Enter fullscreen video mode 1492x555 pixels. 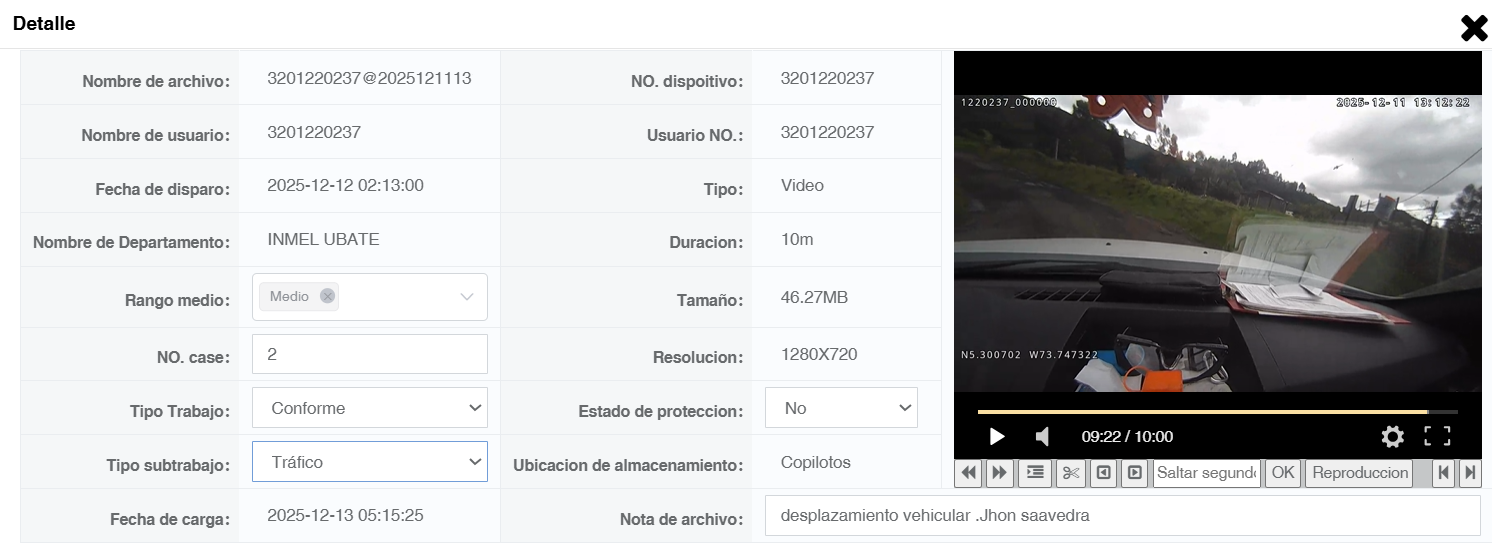(x=1437, y=436)
